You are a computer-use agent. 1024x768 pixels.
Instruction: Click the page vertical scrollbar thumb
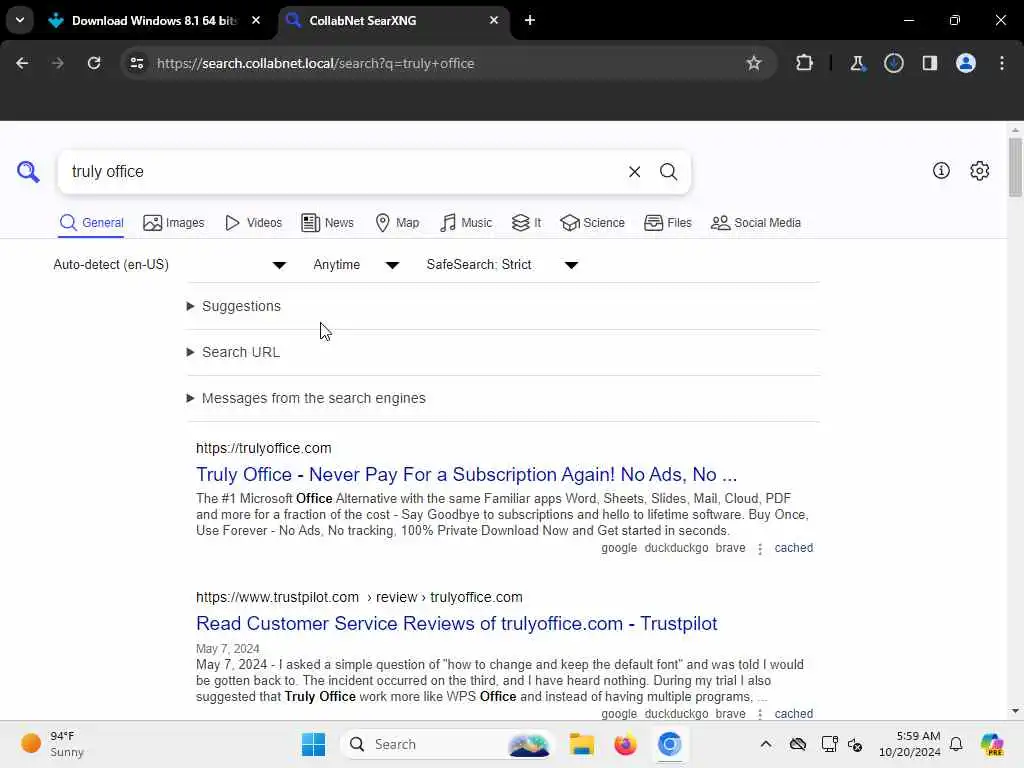point(1014,167)
